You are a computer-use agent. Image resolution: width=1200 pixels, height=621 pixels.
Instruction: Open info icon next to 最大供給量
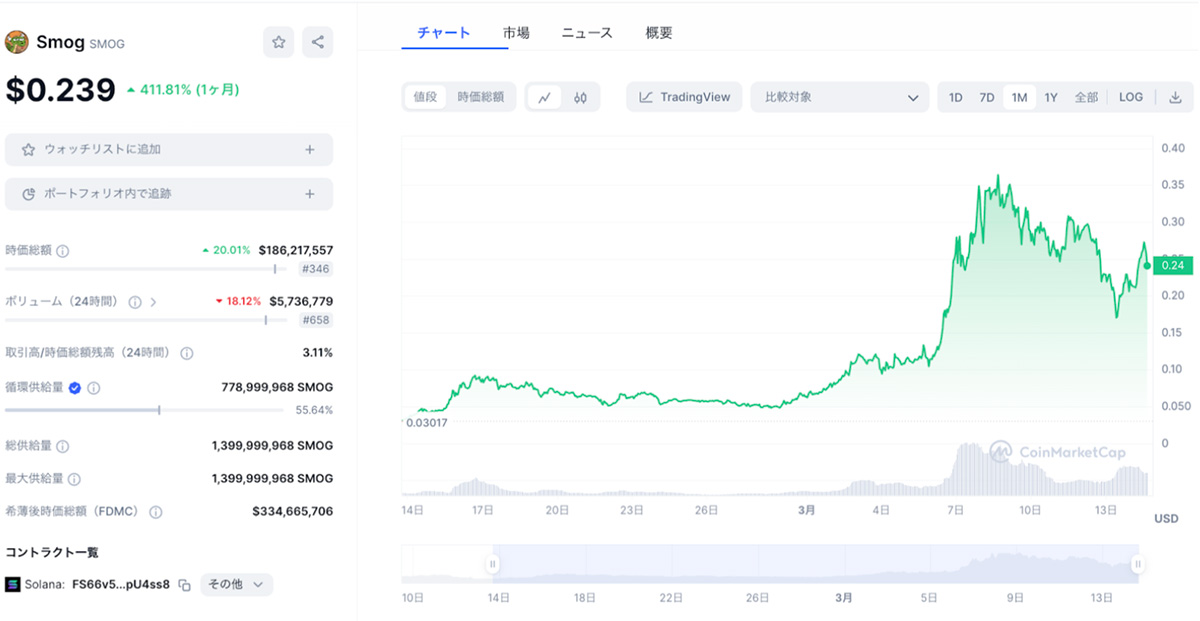75,479
